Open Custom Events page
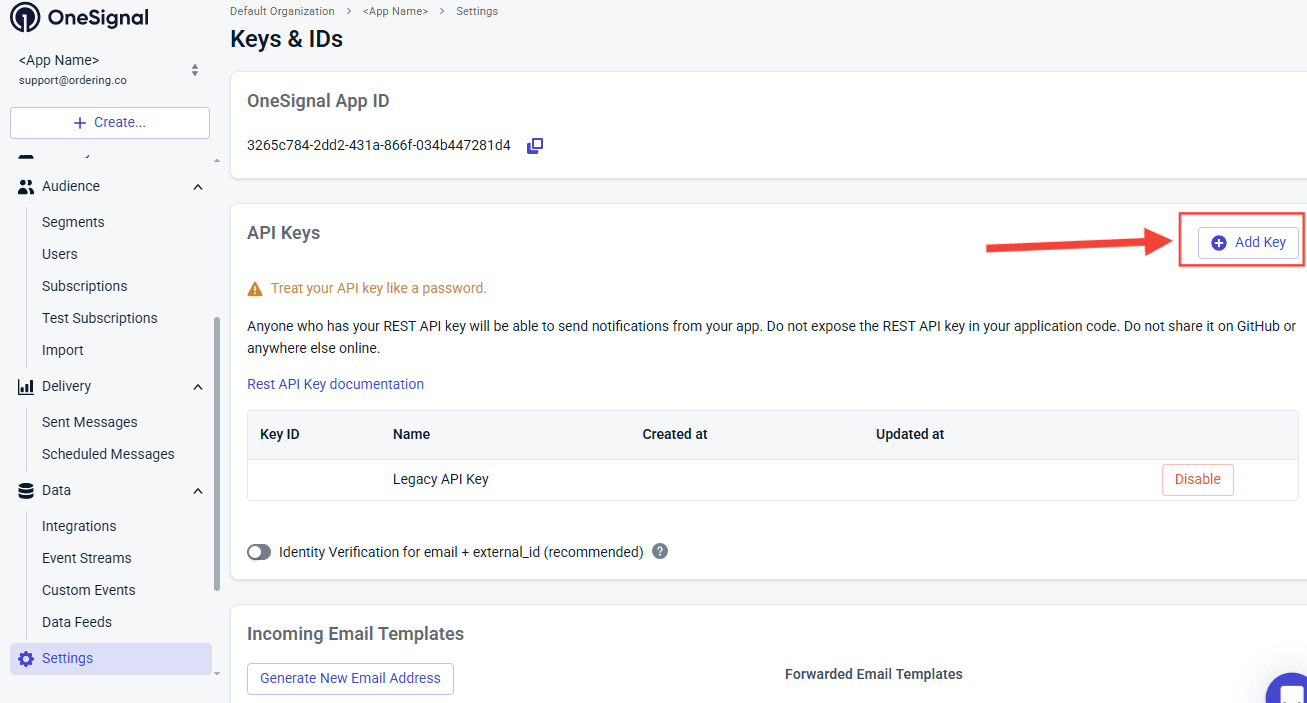This screenshot has height=703, width=1307. pyautogui.click(x=89, y=590)
